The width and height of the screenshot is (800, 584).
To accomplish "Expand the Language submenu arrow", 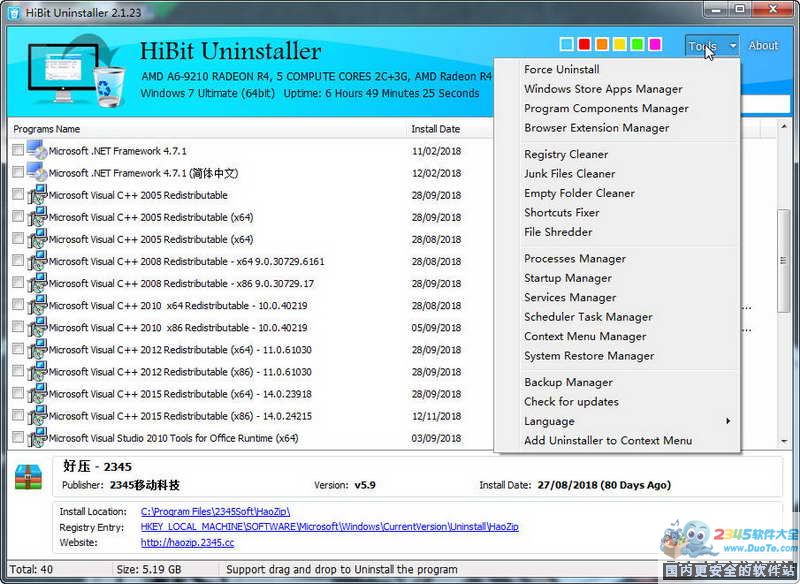I will [x=728, y=421].
